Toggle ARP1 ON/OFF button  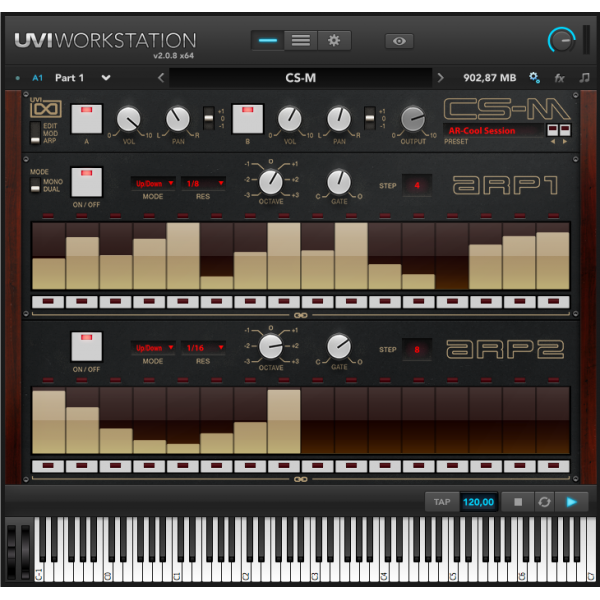86,182
